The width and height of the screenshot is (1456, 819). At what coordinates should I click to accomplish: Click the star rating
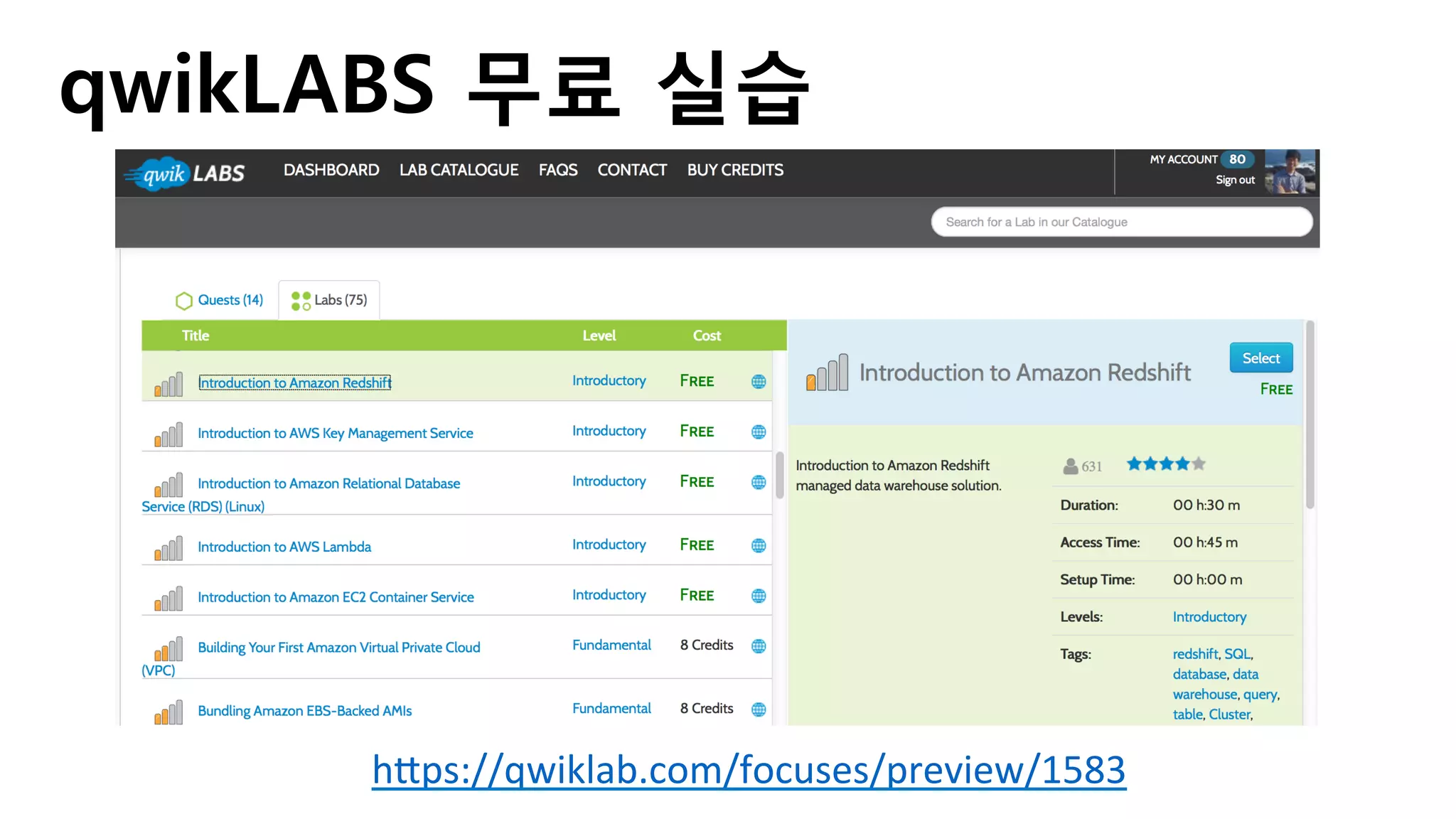(1166, 464)
